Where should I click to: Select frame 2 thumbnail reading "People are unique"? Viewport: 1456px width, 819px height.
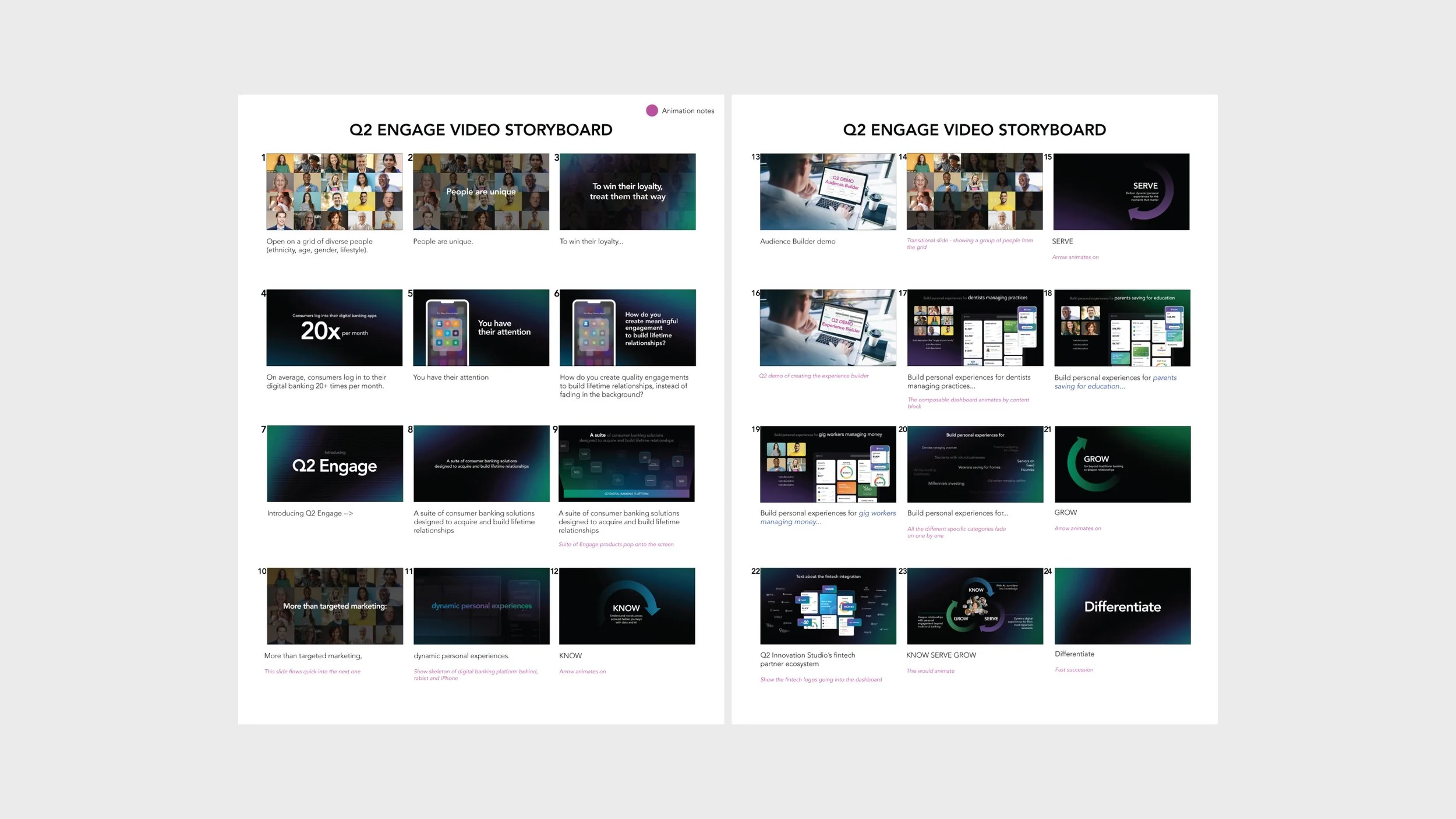481,192
